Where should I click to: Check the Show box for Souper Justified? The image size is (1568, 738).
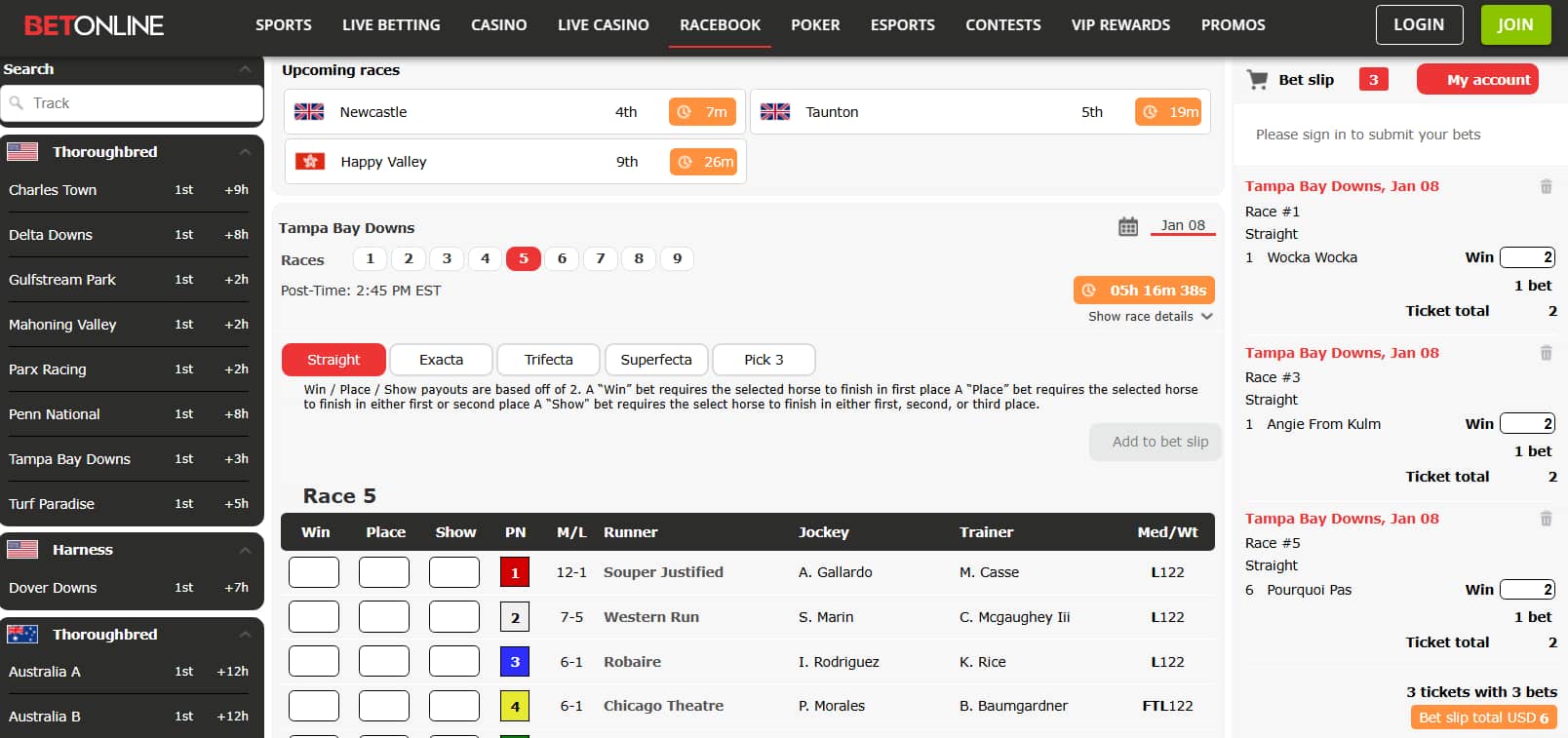coord(454,572)
